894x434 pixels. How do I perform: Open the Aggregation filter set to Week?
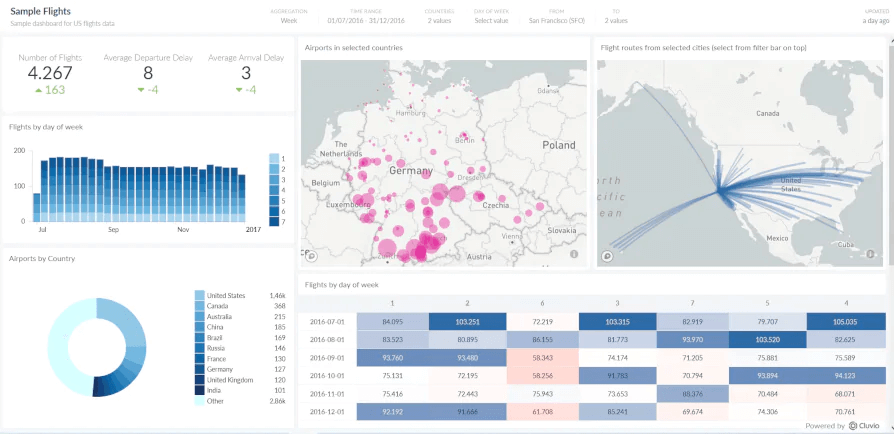289,16
